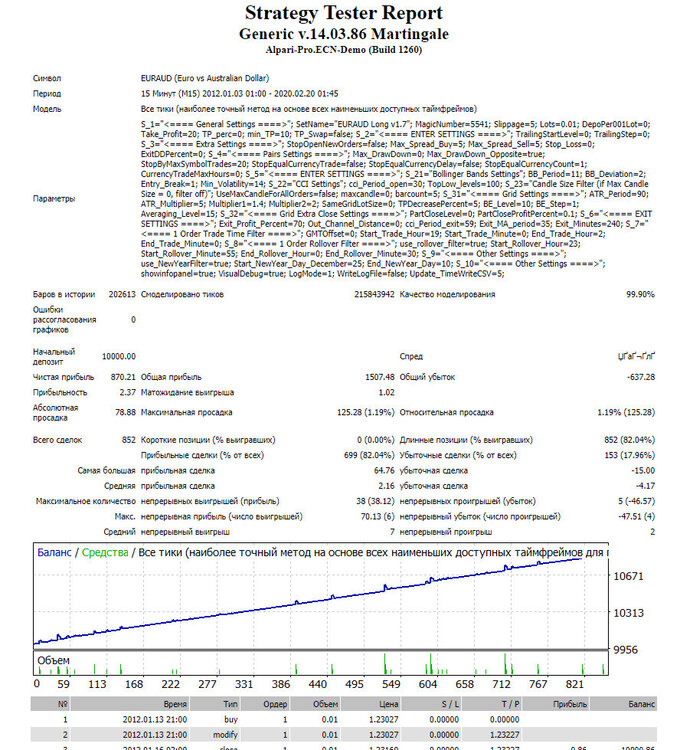
Task: Select absolute drawdown '78.88'
Action: tap(125, 412)
